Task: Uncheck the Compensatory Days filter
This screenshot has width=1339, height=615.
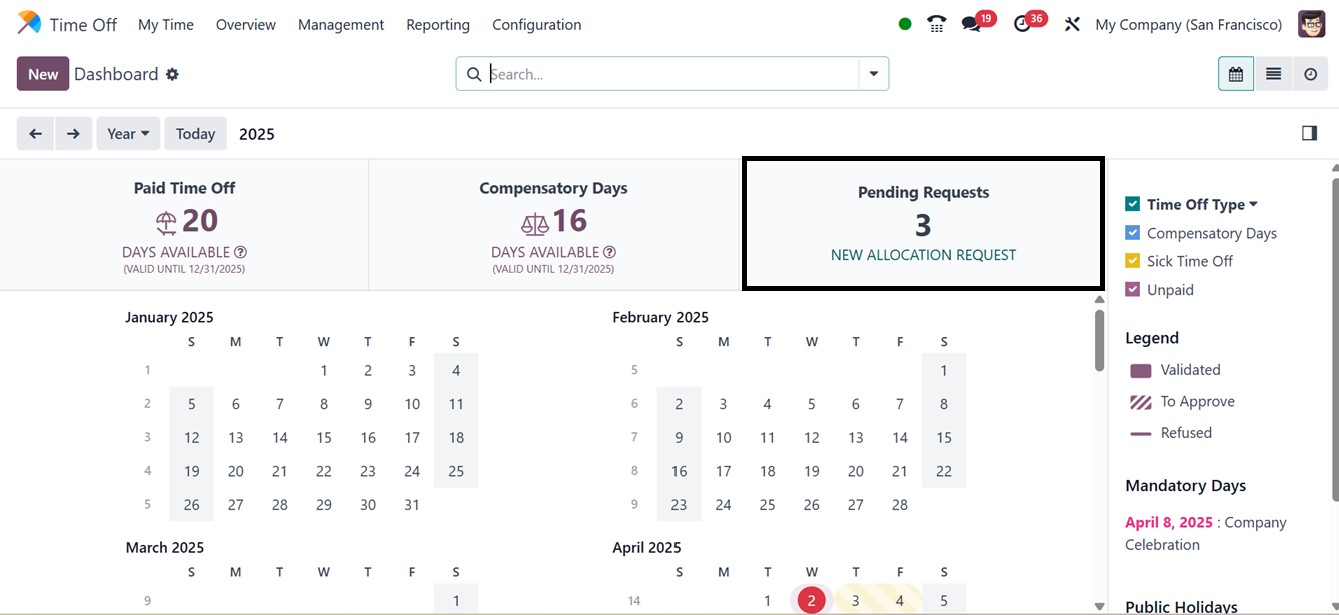Action: coord(1133,233)
